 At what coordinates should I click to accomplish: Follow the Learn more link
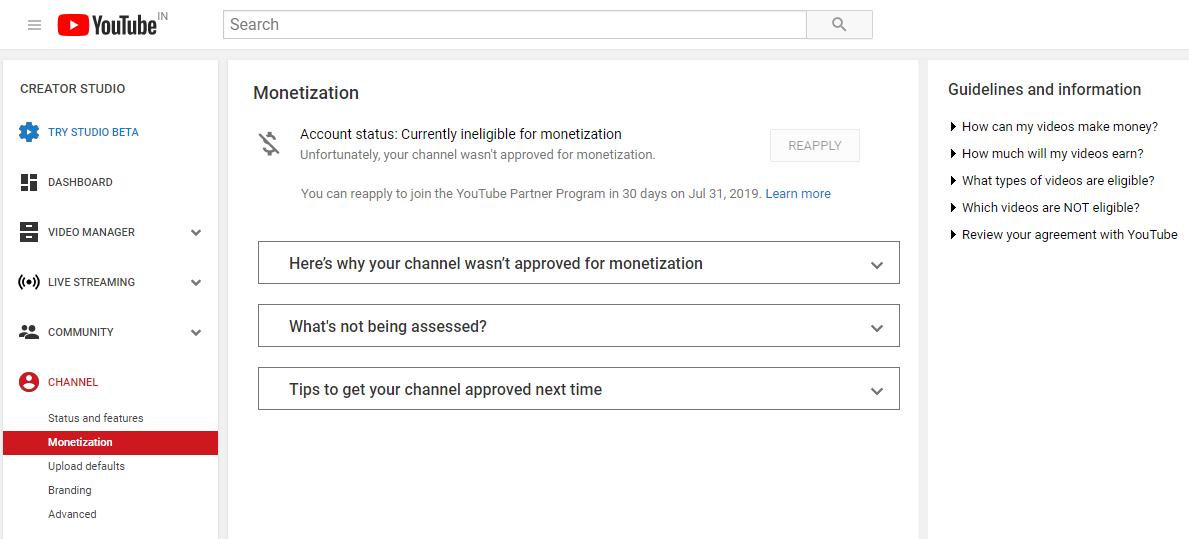click(x=798, y=193)
